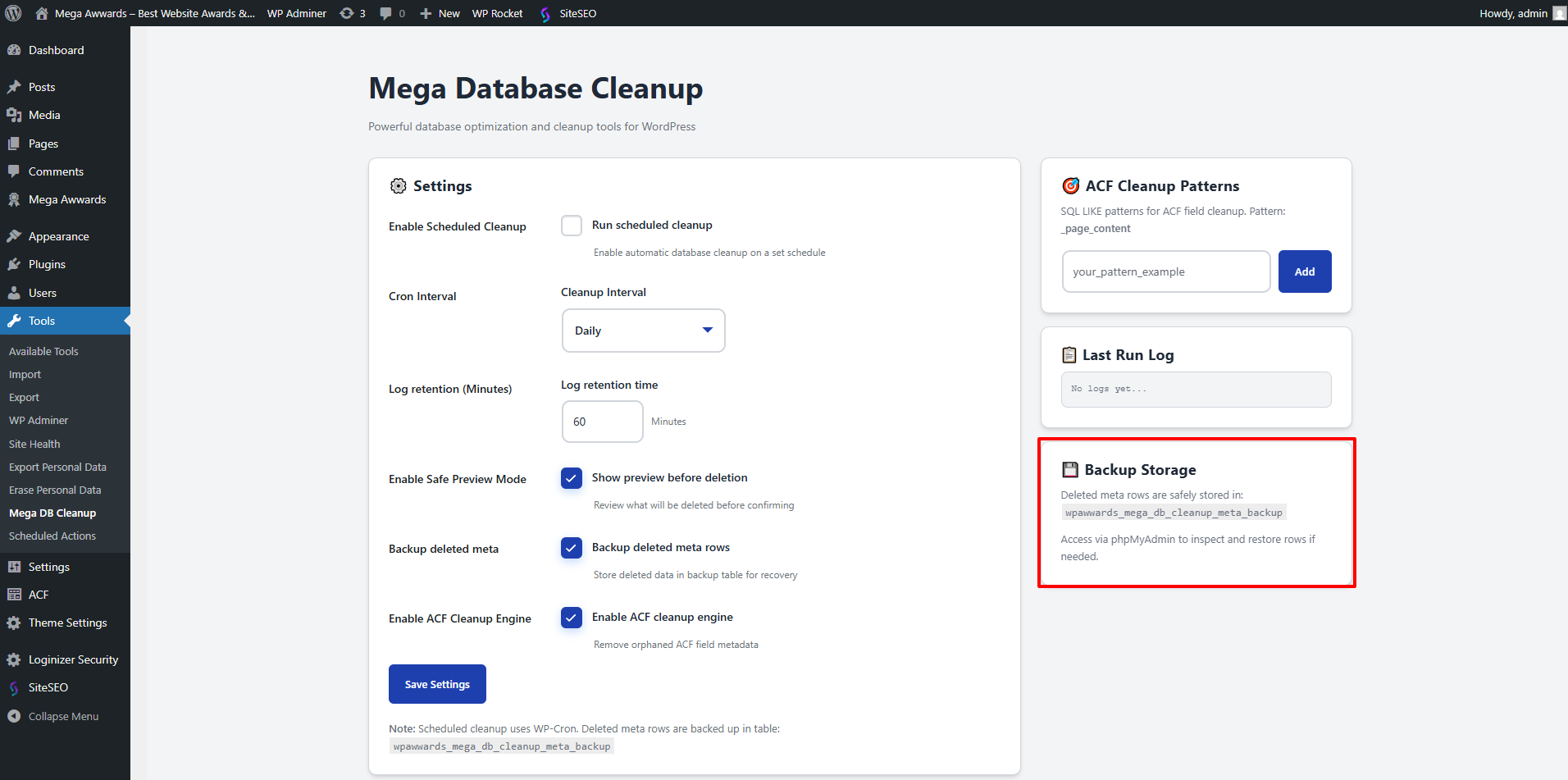Open the updates icon in admin bar

click(348, 13)
